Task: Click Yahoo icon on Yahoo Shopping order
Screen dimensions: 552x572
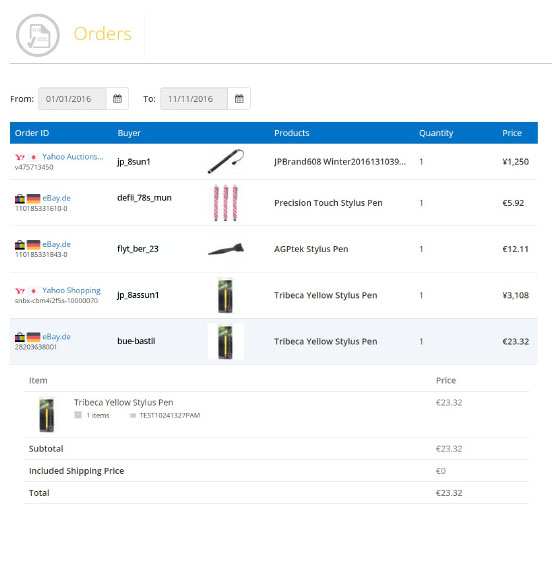Action: point(20,291)
